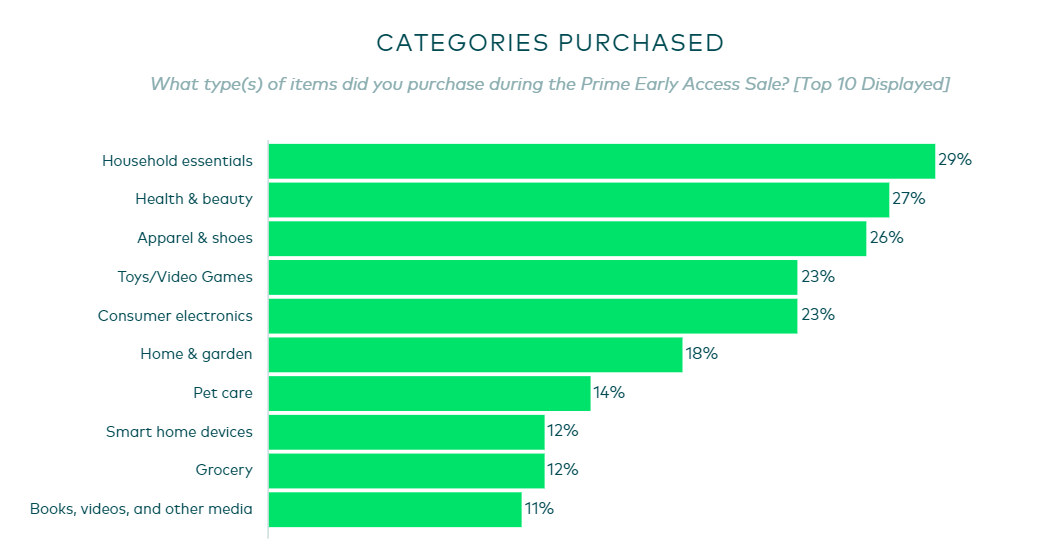Click the Household essentials axis label
Viewport: 1047px width, 560px height.
[x=177, y=161]
